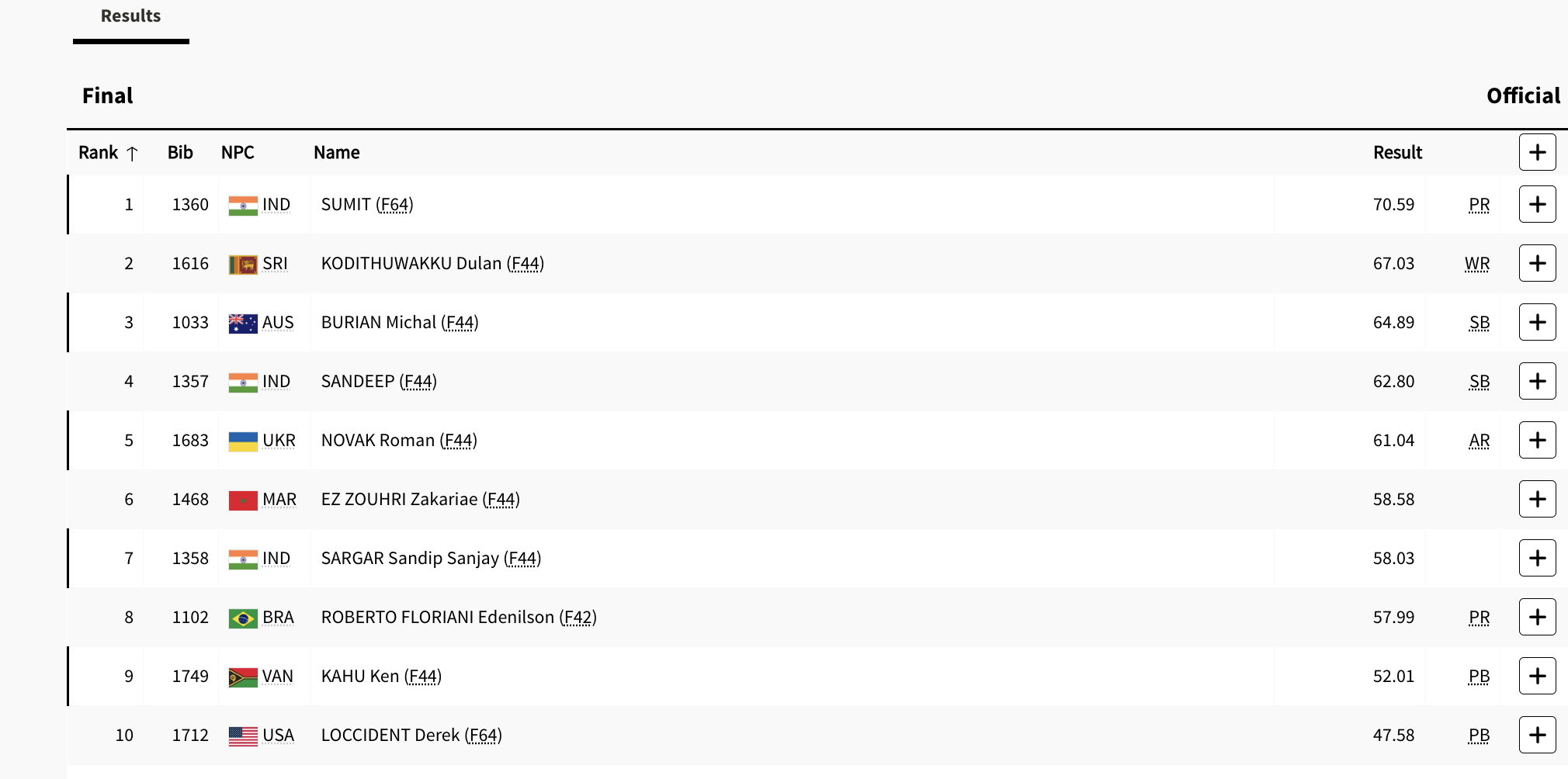Click the India flag beside bib 1360

coord(243,206)
